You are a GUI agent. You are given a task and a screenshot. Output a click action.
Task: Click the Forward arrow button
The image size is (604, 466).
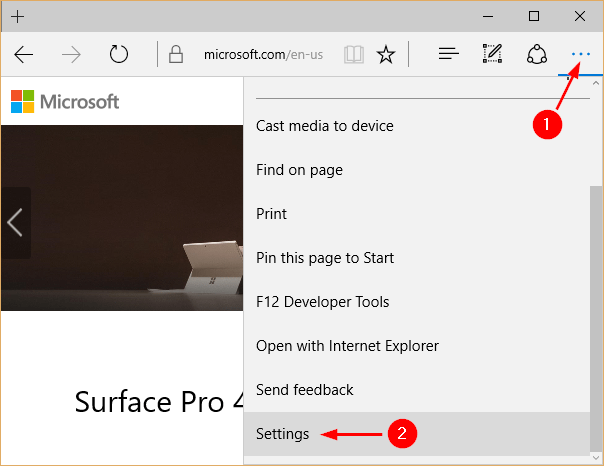[72, 54]
